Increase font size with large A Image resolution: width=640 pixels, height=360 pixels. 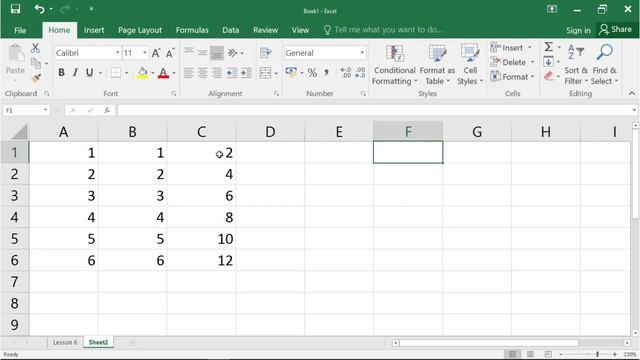[156, 53]
